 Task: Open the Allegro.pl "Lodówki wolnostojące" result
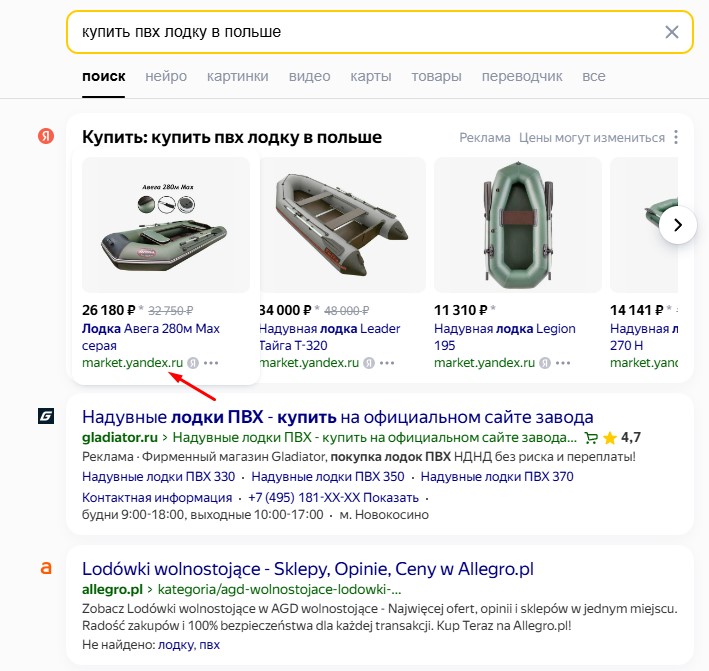click(x=308, y=568)
